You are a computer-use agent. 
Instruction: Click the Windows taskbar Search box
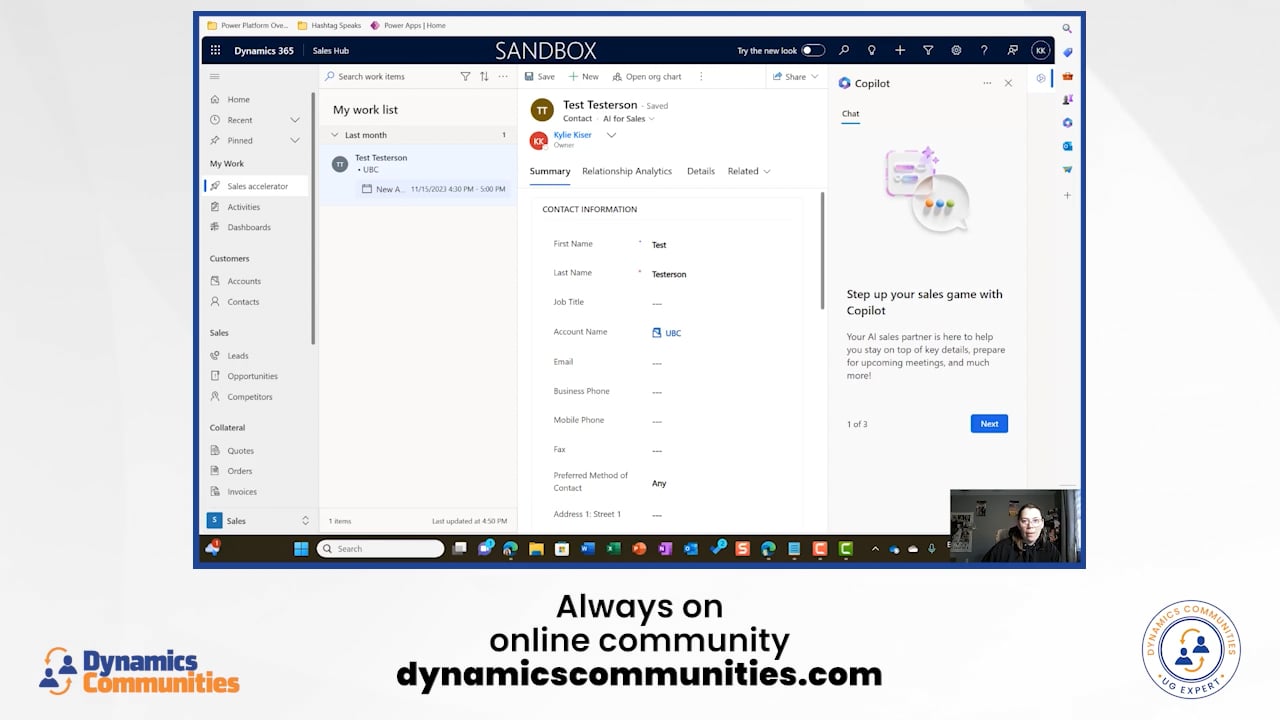coord(380,548)
